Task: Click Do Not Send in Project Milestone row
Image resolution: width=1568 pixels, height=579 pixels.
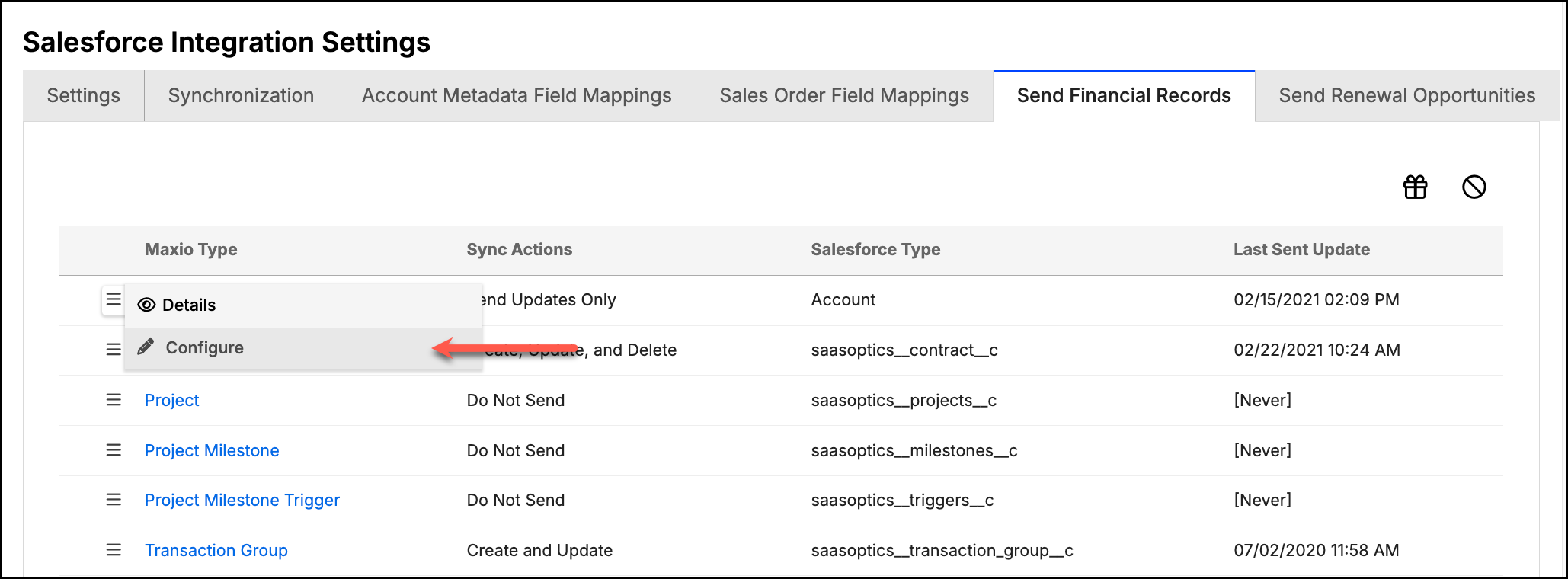Action: pos(516,450)
